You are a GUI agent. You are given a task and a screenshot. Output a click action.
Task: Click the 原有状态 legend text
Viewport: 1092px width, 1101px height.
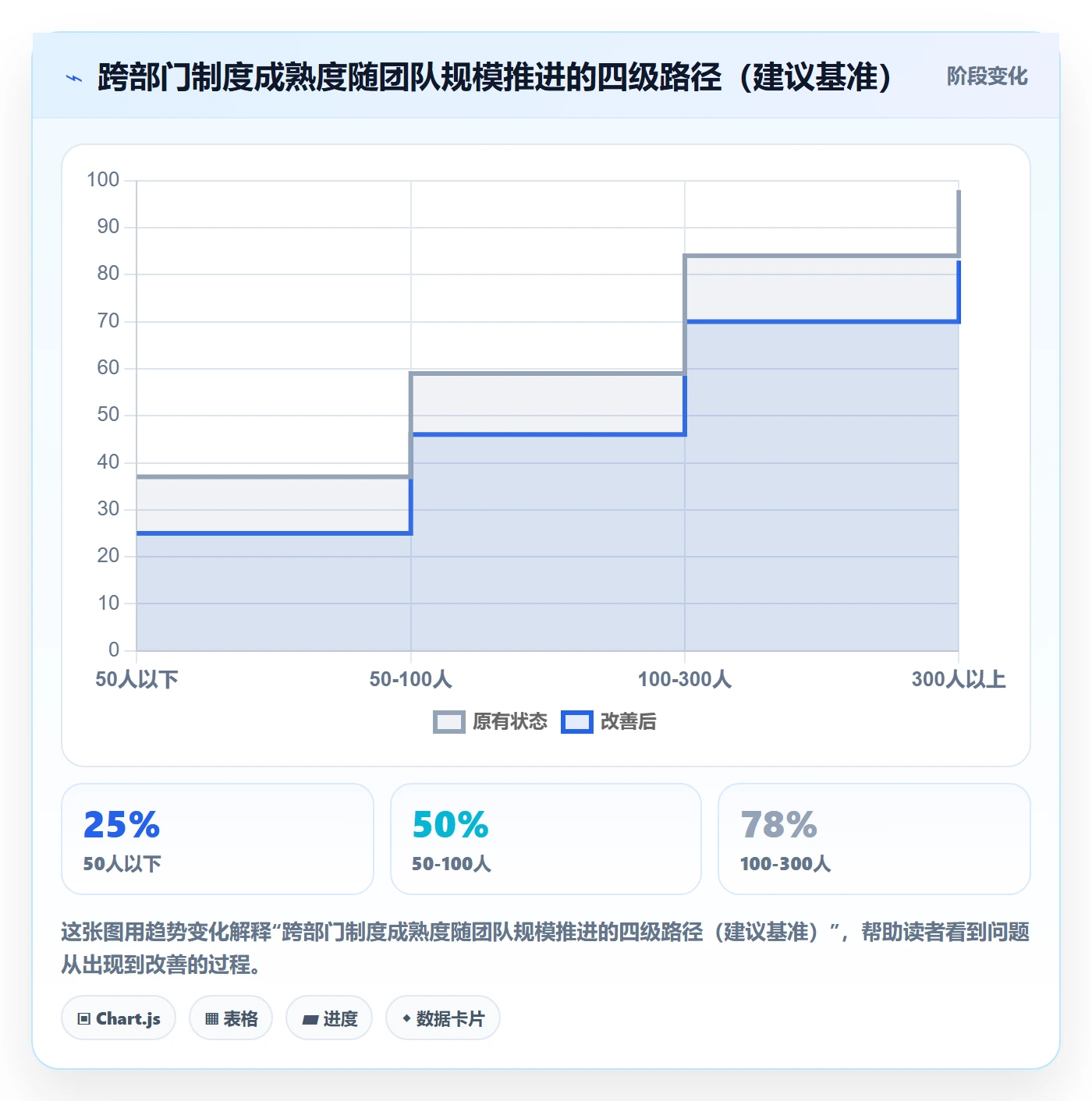[510, 722]
